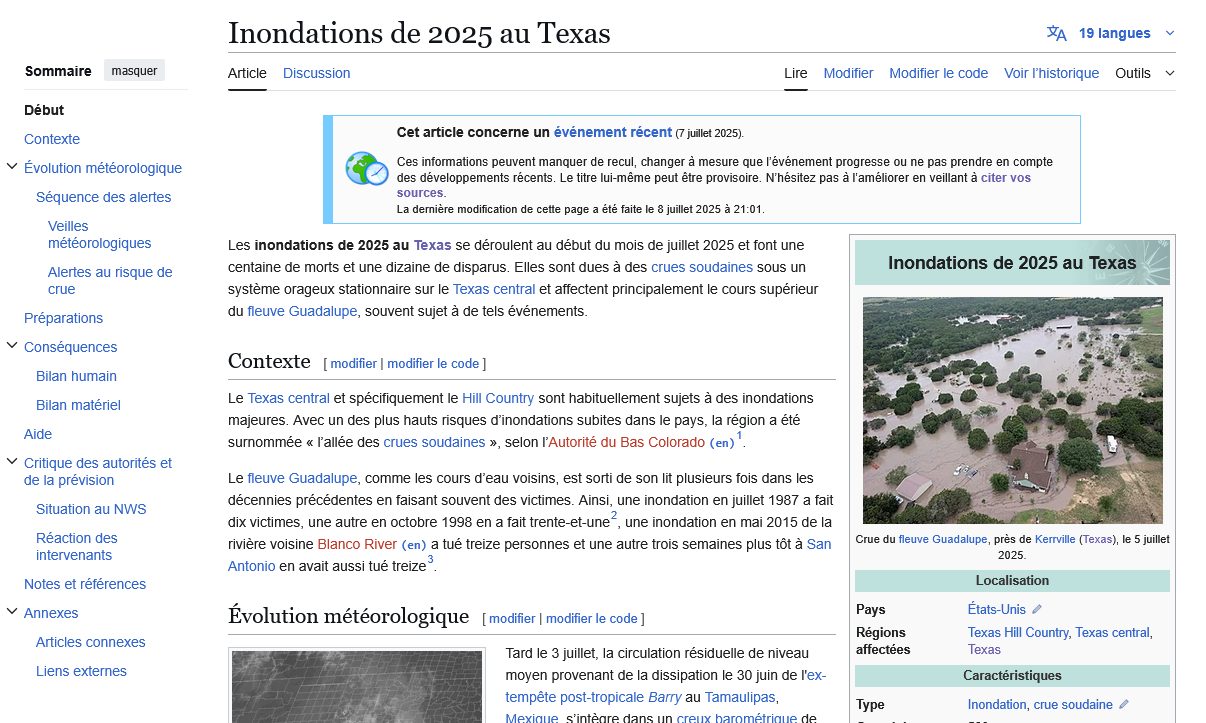Hide the Sommaire with the masquer button
The height and width of the screenshot is (723, 1206).
click(134, 71)
